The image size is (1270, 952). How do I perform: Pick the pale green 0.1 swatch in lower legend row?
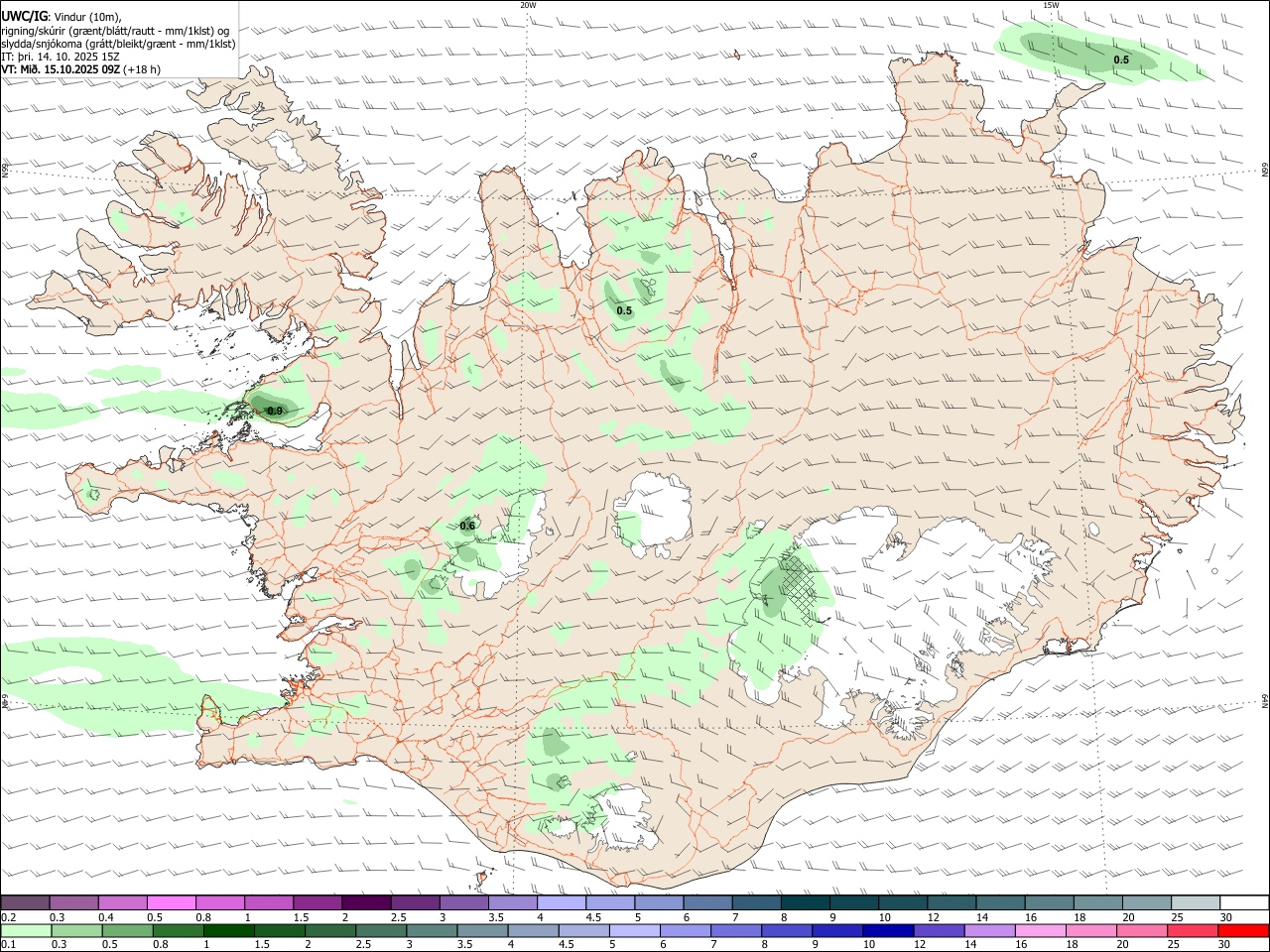tap(26, 931)
